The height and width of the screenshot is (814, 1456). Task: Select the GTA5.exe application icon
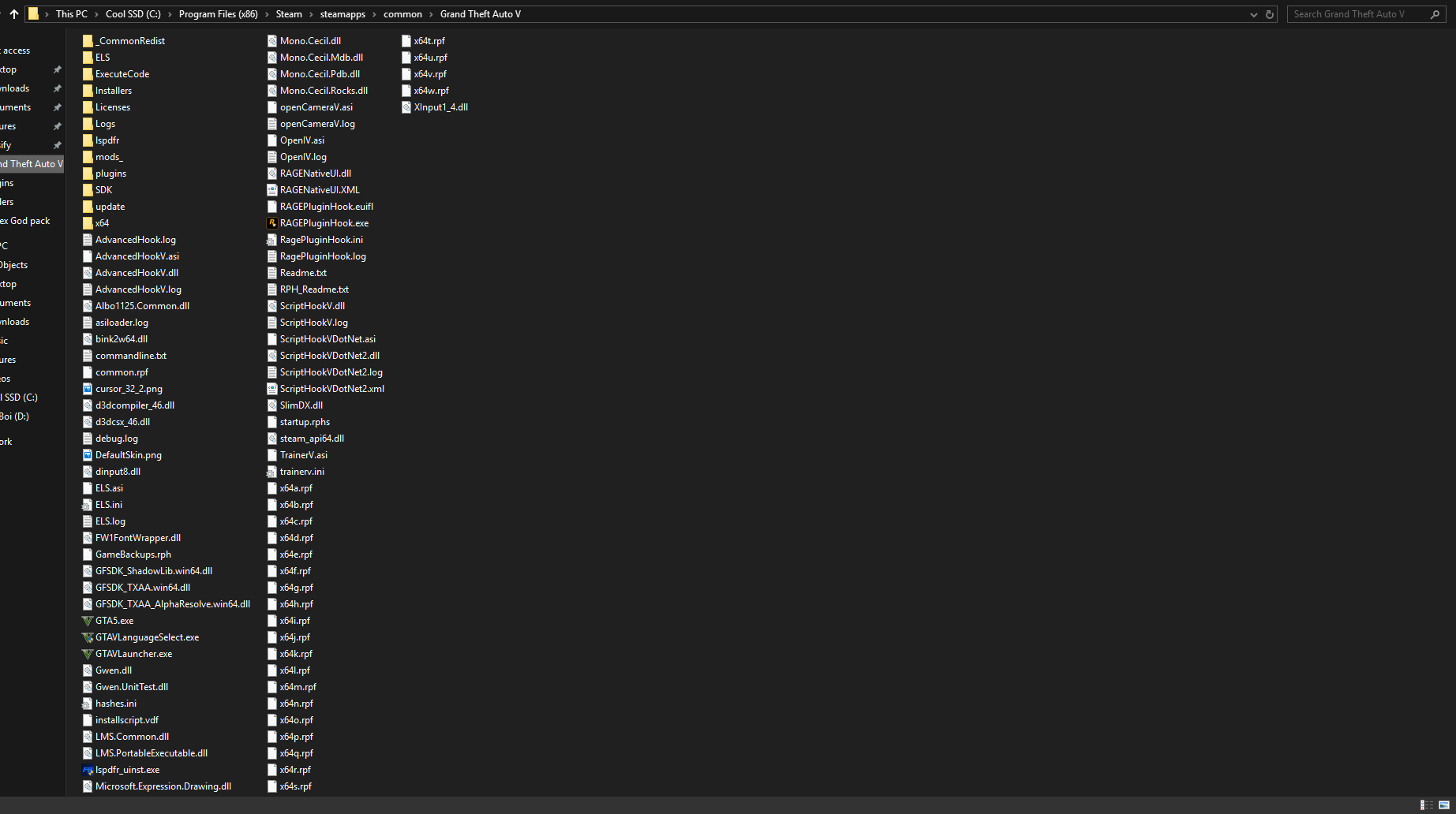pos(88,621)
